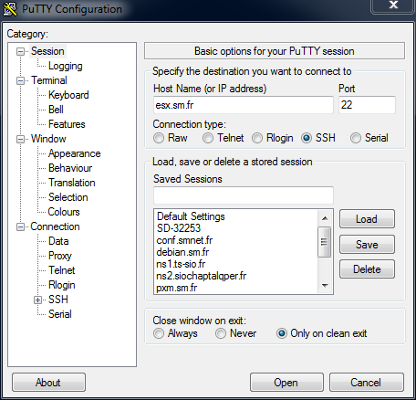Open the Connection category
The height and width of the screenshot is (400, 416).
click(55, 227)
